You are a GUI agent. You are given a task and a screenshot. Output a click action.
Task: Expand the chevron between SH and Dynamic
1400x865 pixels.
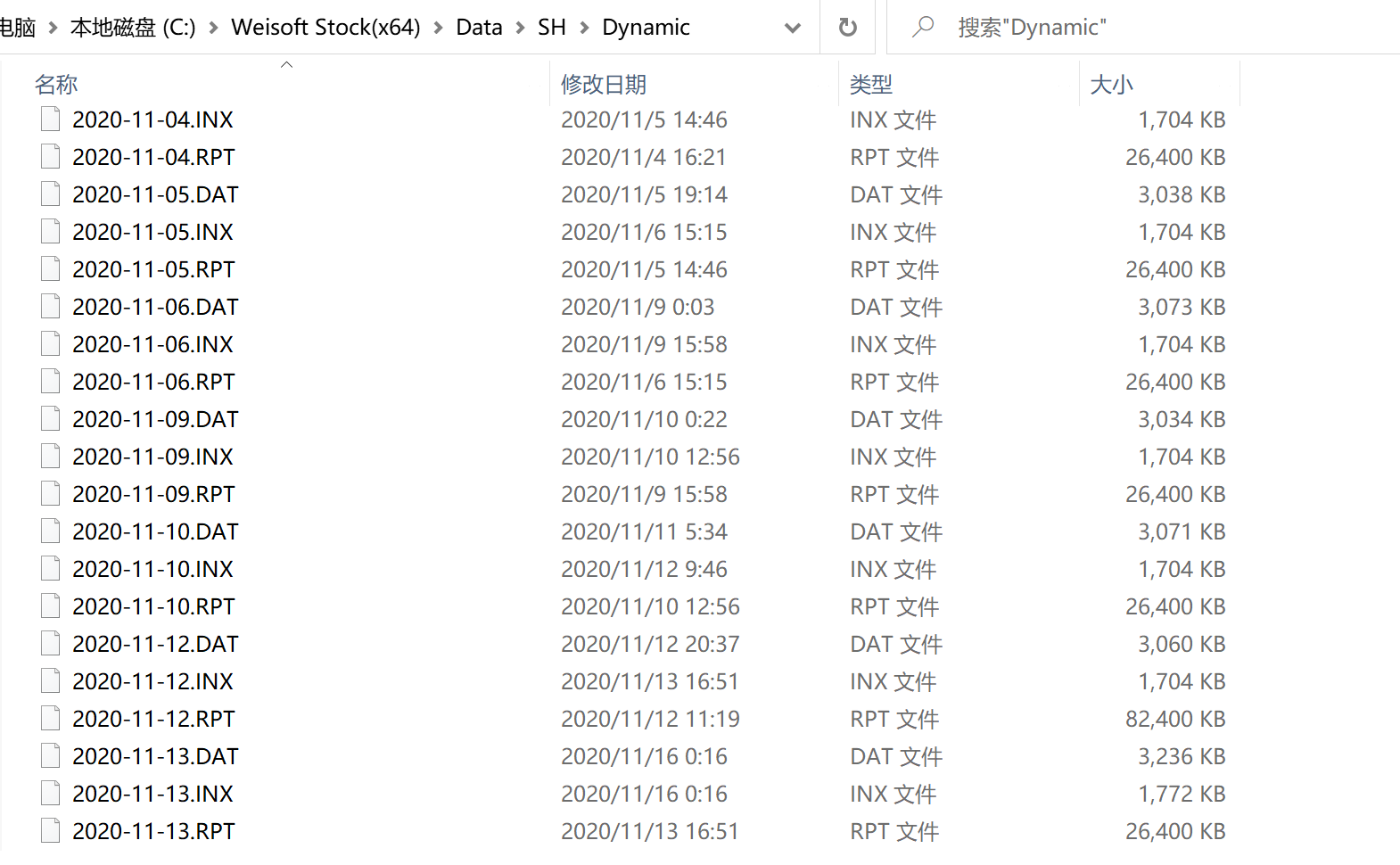tap(585, 28)
